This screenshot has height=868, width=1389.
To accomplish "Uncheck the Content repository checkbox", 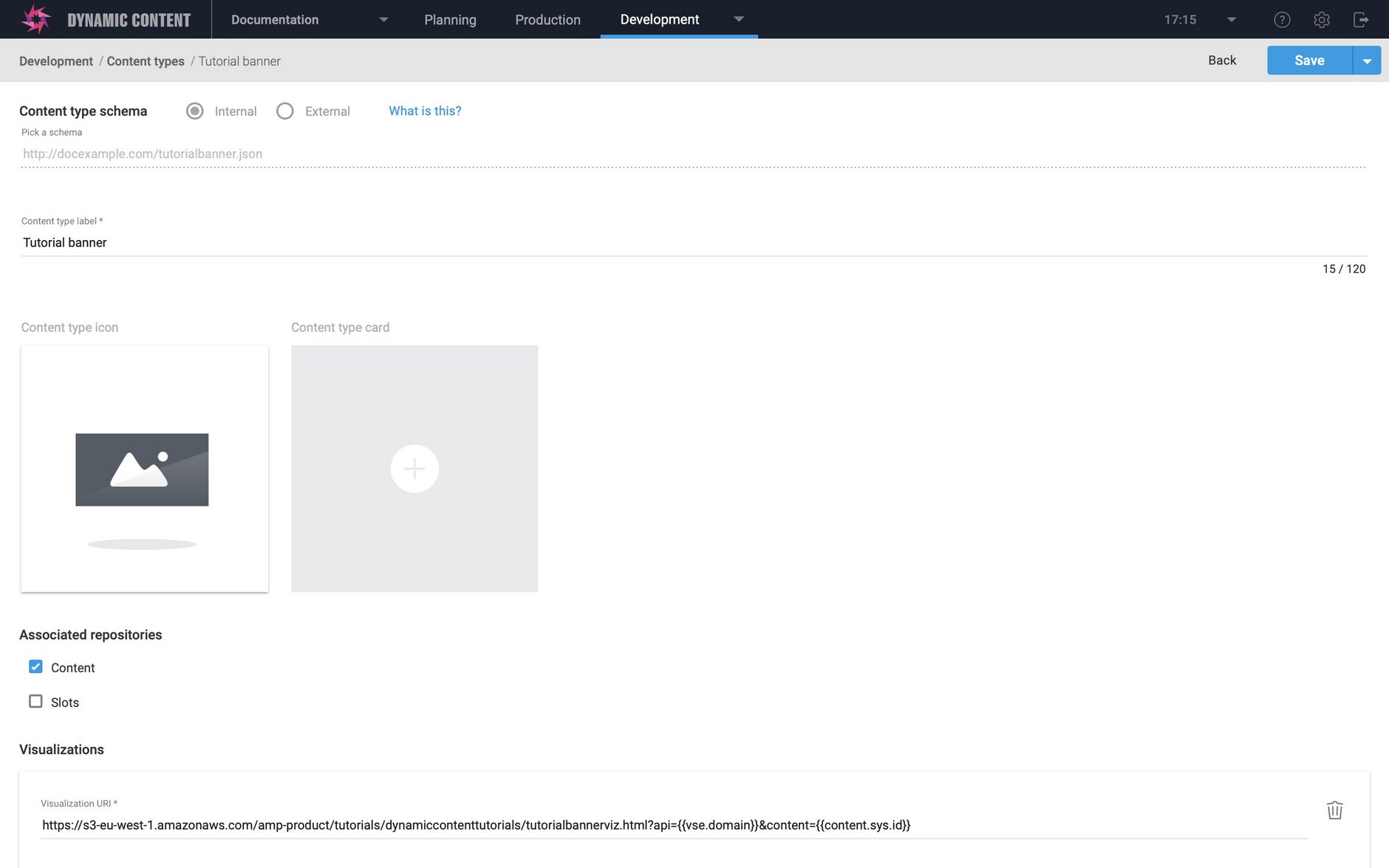I will tap(35, 666).
